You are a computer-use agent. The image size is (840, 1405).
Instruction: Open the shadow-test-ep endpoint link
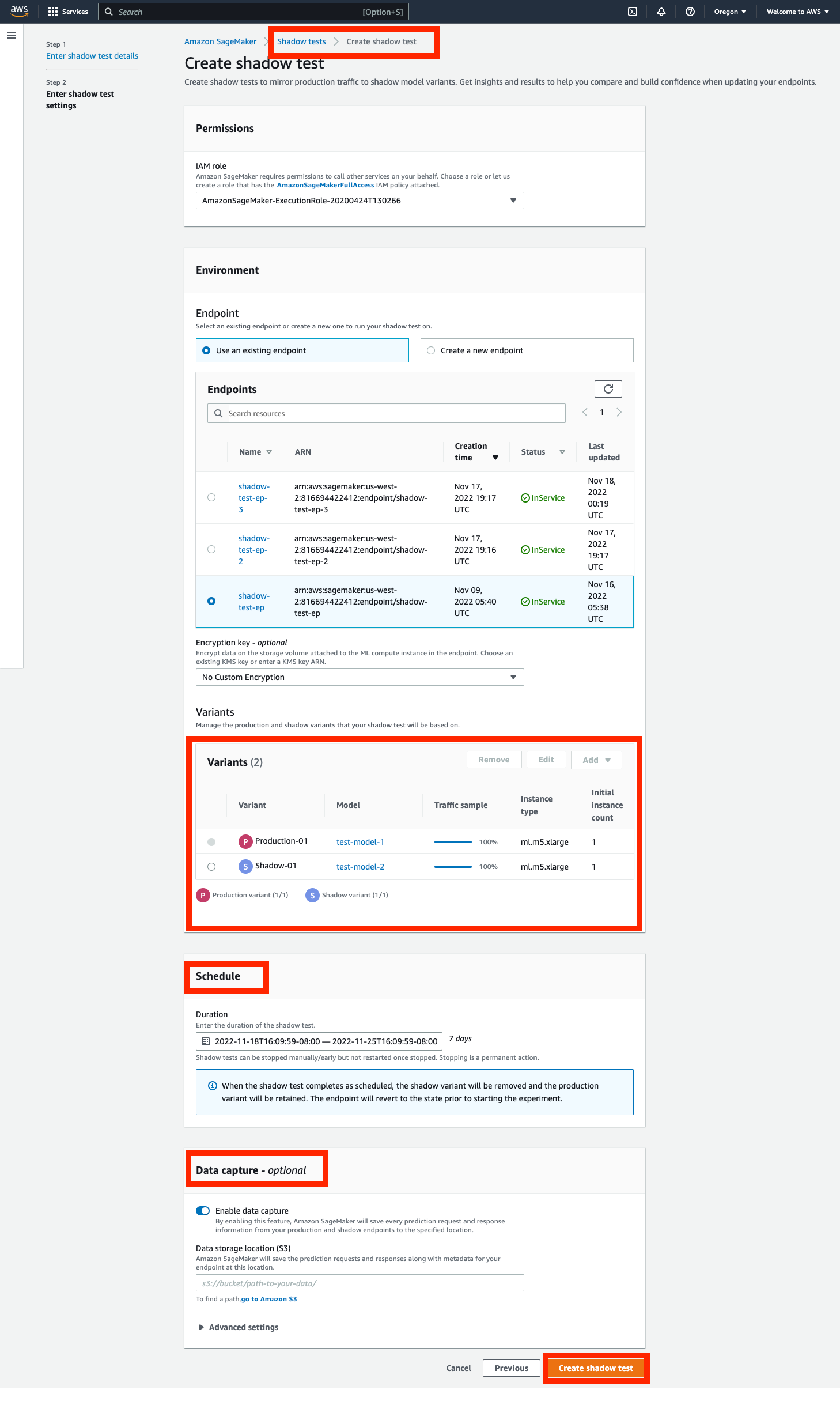254,602
